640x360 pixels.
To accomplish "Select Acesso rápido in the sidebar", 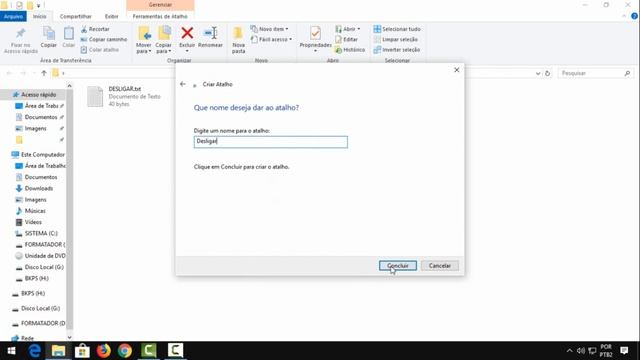I will 35,94.
